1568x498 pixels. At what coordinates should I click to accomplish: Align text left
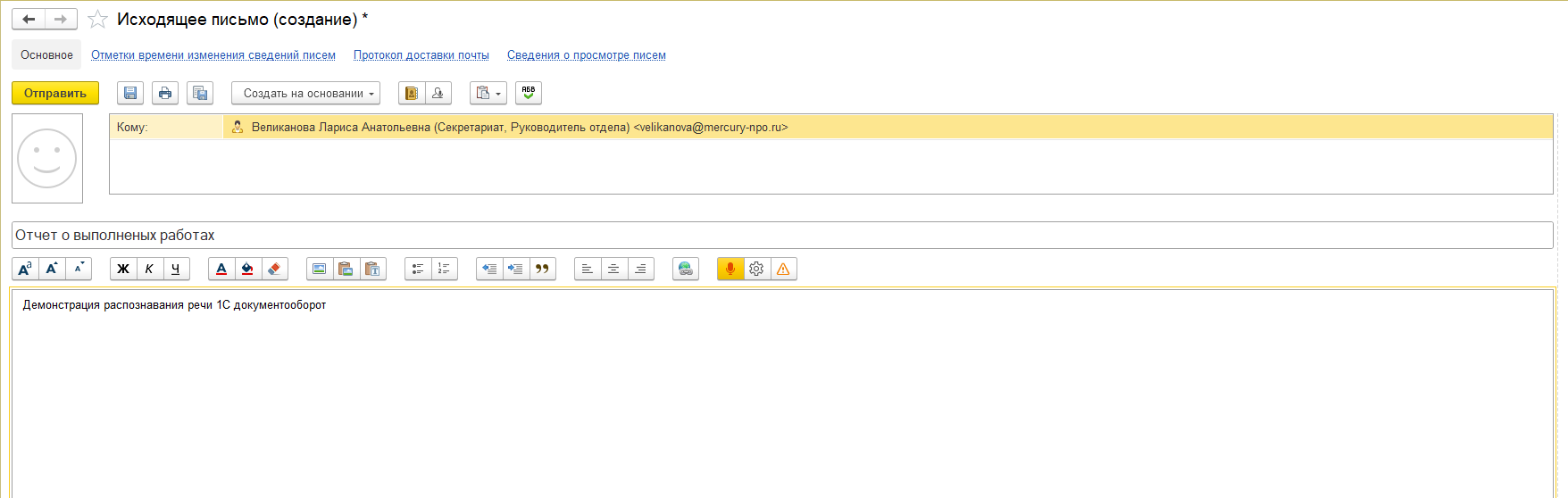click(x=588, y=269)
